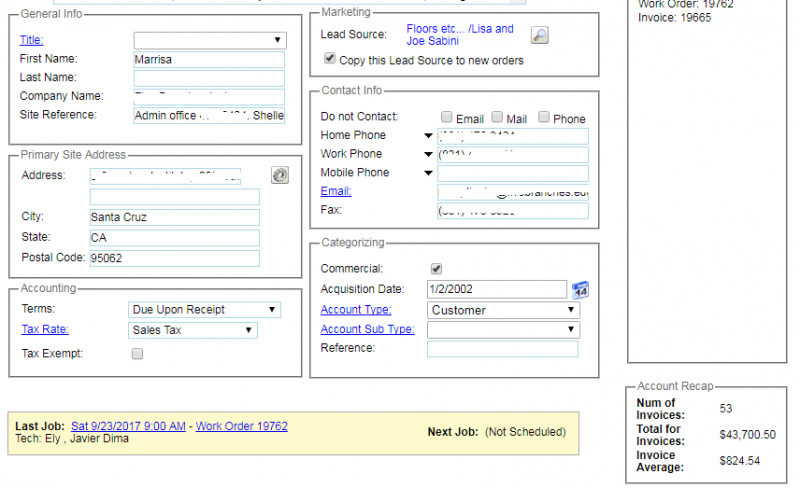The image size is (800, 488).
Task: Check the Do not Contact Phone box
Action: [x=544, y=117]
